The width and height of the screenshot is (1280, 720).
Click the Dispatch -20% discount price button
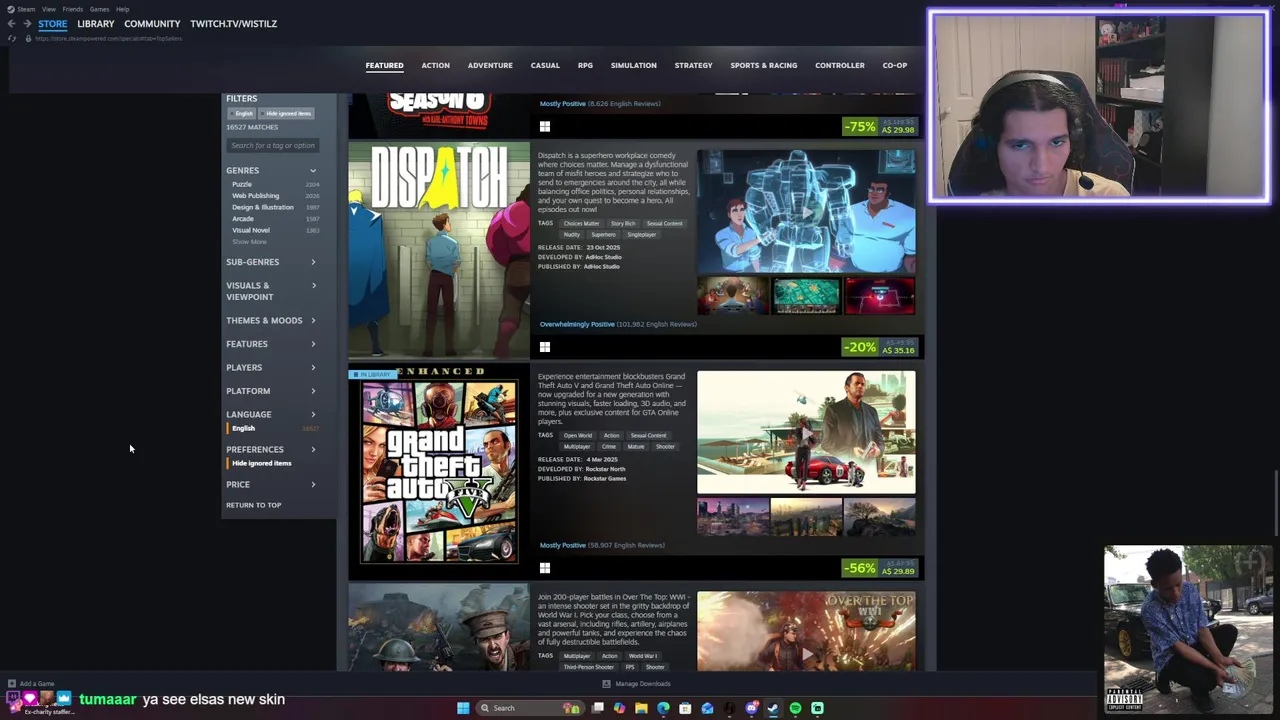pos(880,347)
